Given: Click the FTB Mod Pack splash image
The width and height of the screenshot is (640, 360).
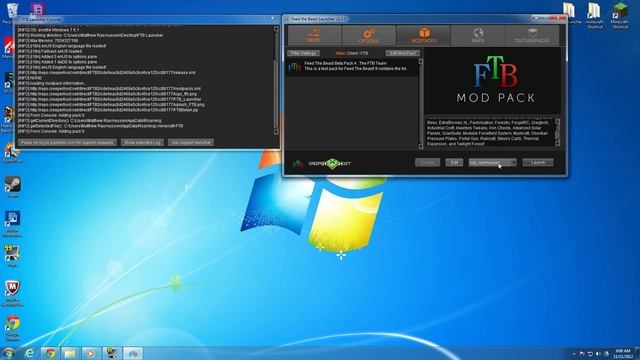Looking at the screenshot, I should tap(493, 81).
